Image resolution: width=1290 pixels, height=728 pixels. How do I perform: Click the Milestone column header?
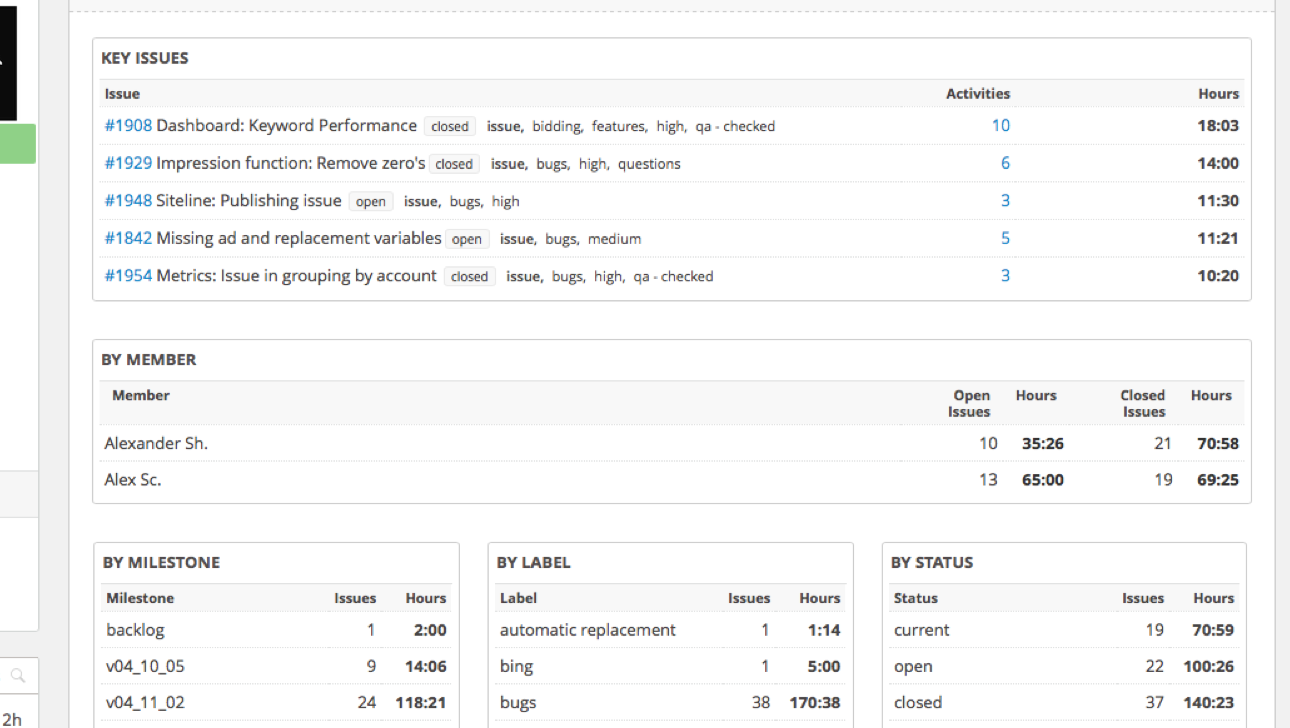tap(140, 598)
